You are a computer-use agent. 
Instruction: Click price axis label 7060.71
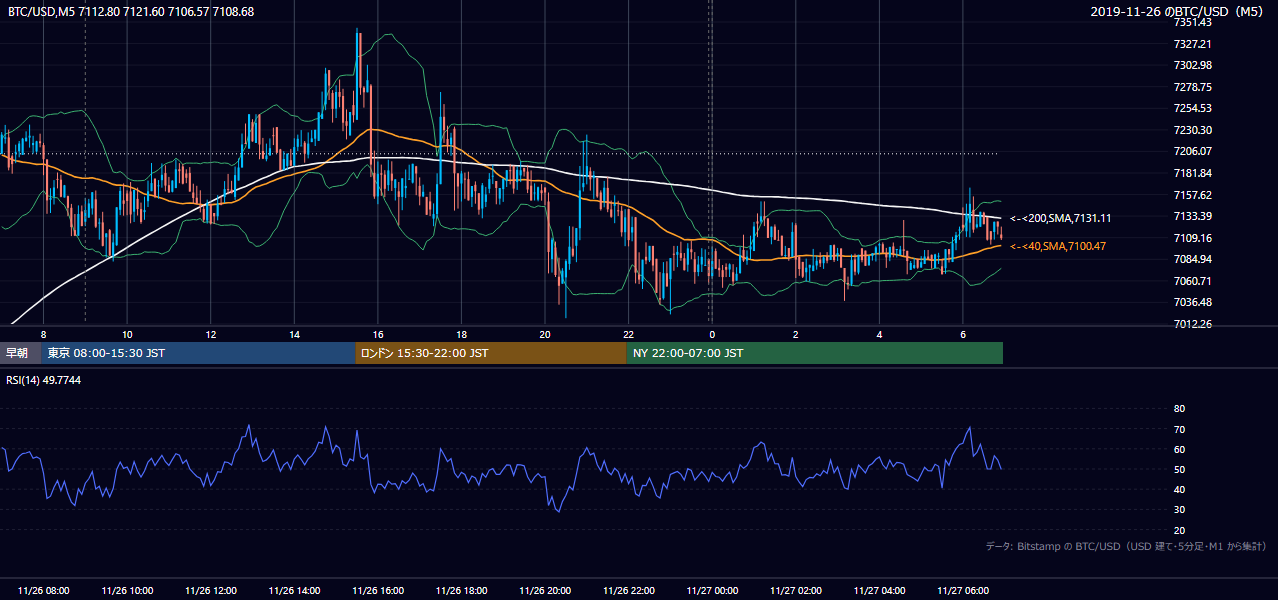1192,281
